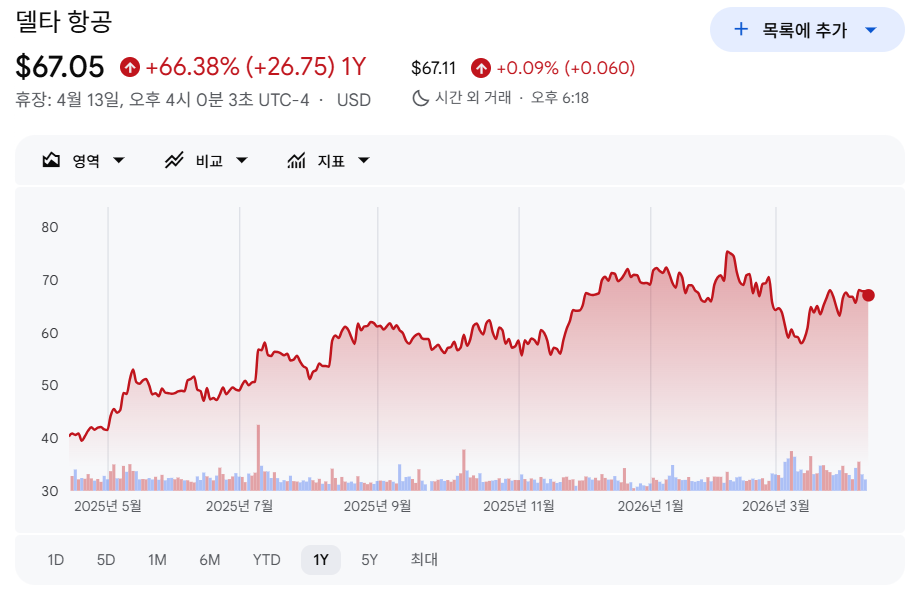Switch to the 6M tab
The height and width of the screenshot is (589, 908).
click(211, 560)
